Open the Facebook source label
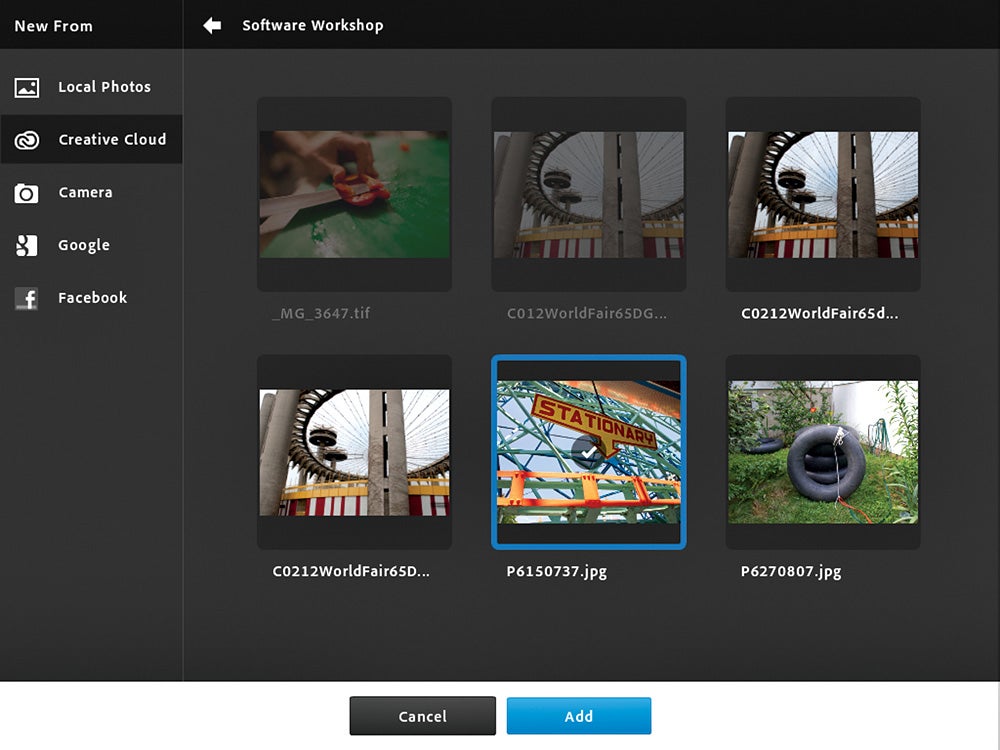1000x750 pixels. 92,298
